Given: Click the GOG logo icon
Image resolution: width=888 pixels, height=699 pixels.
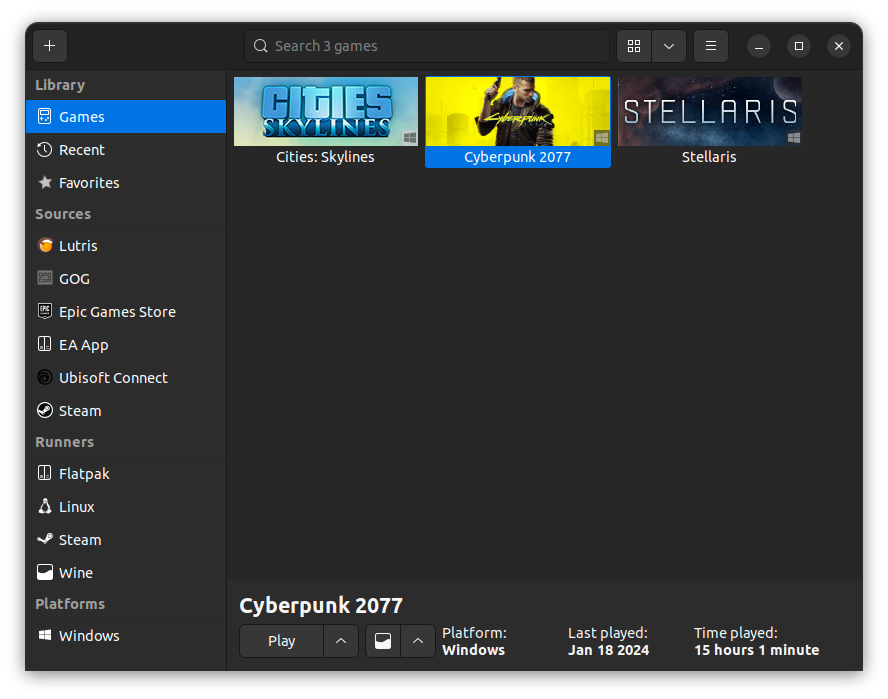Looking at the screenshot, I should click(45, 278).
